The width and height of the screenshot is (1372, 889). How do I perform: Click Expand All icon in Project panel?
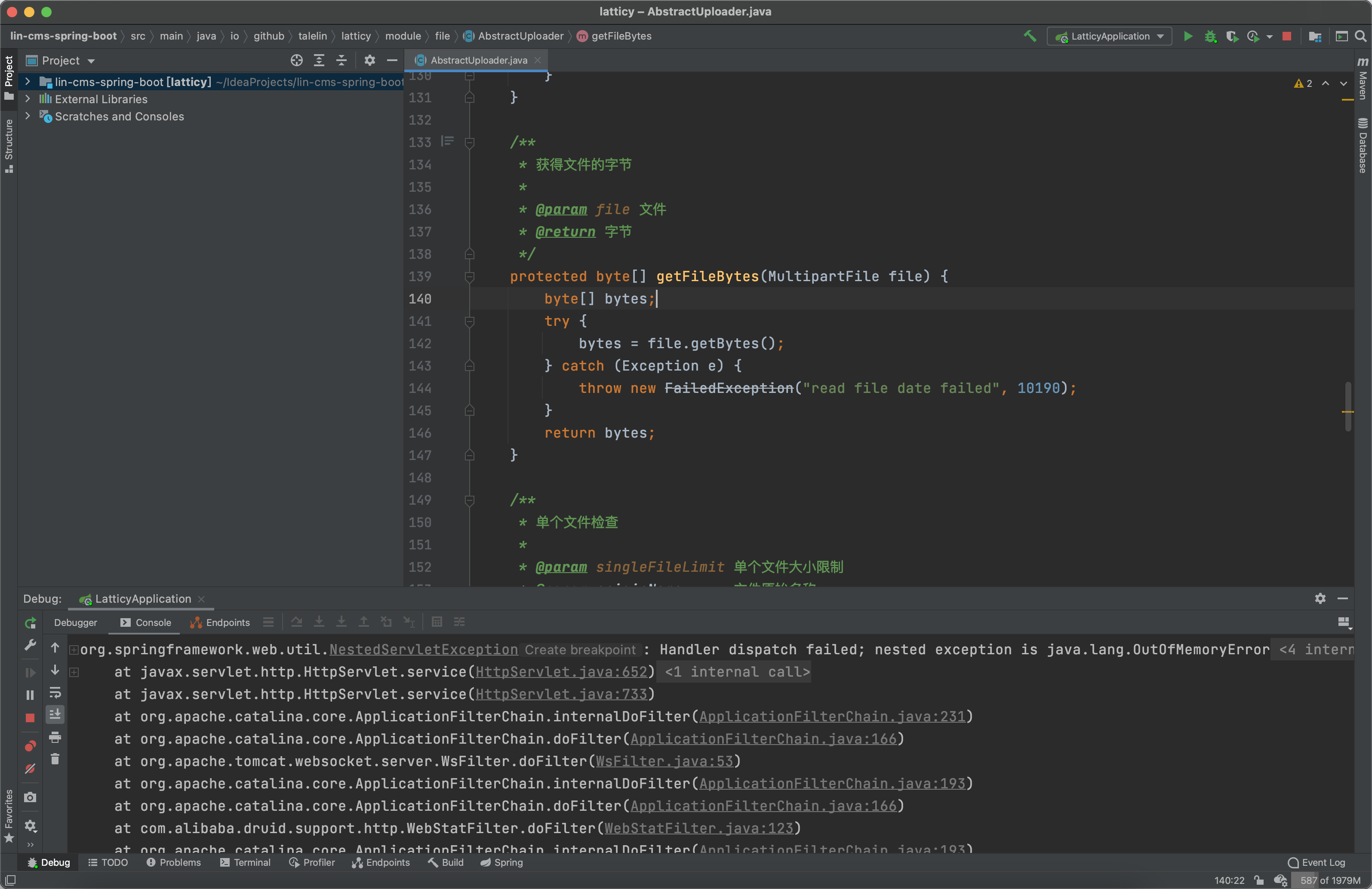point(319,60)
